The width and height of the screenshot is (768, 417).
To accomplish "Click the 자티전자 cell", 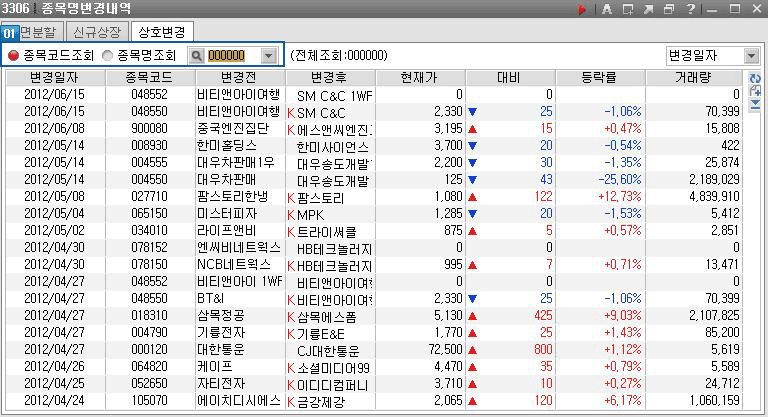I will click(240, 384).
